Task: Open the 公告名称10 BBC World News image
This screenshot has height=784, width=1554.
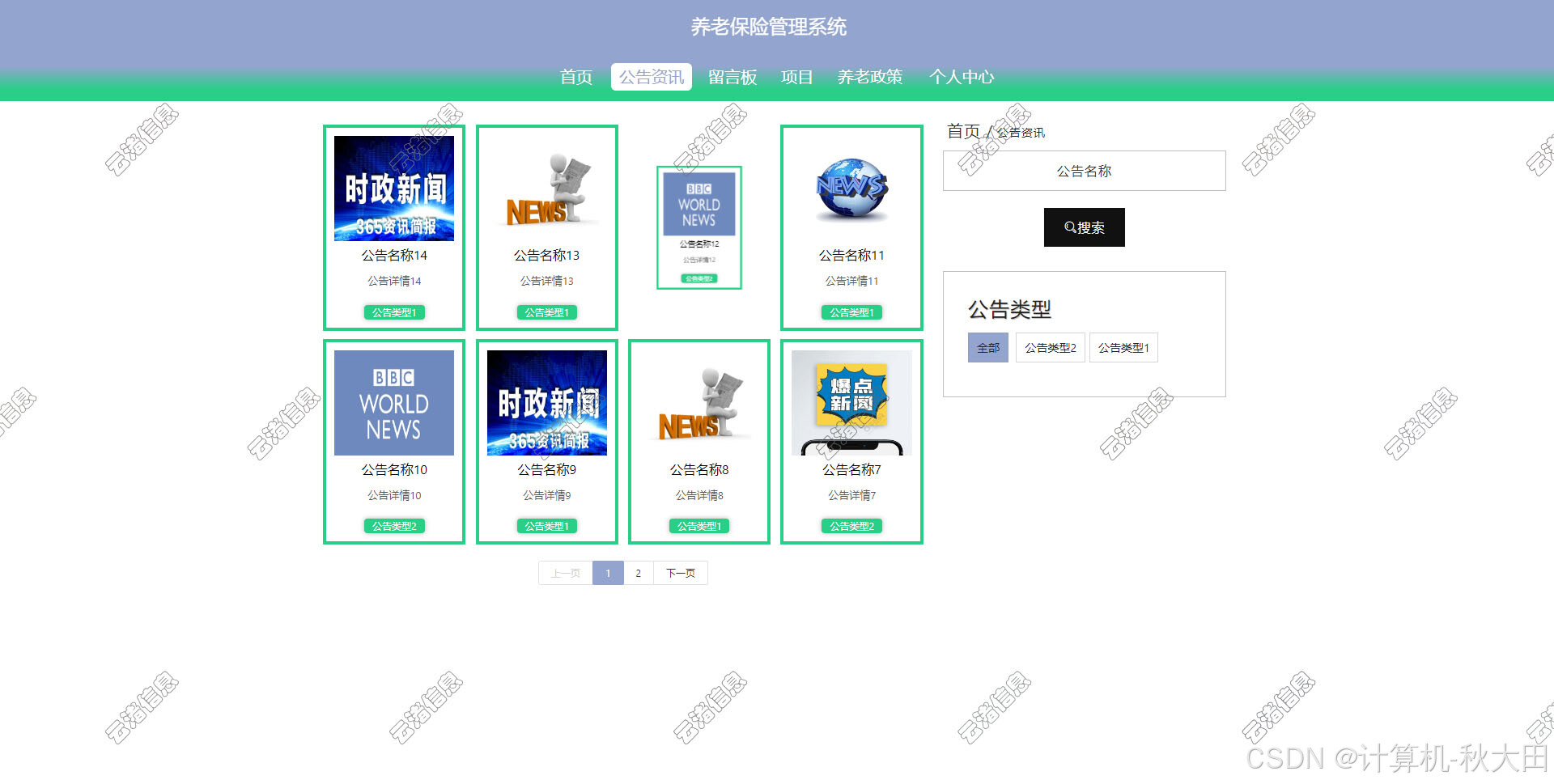Action: pyautogui.click(x=394, y=403)
